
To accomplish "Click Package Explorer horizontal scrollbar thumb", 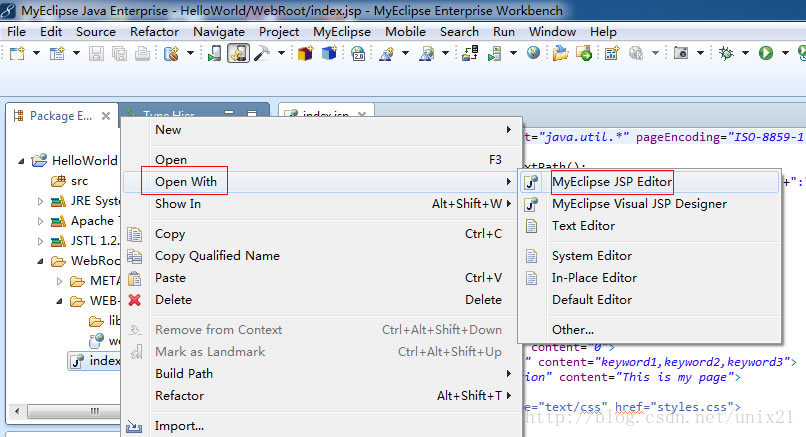I will pyautogui.click(x=74, y=411).
